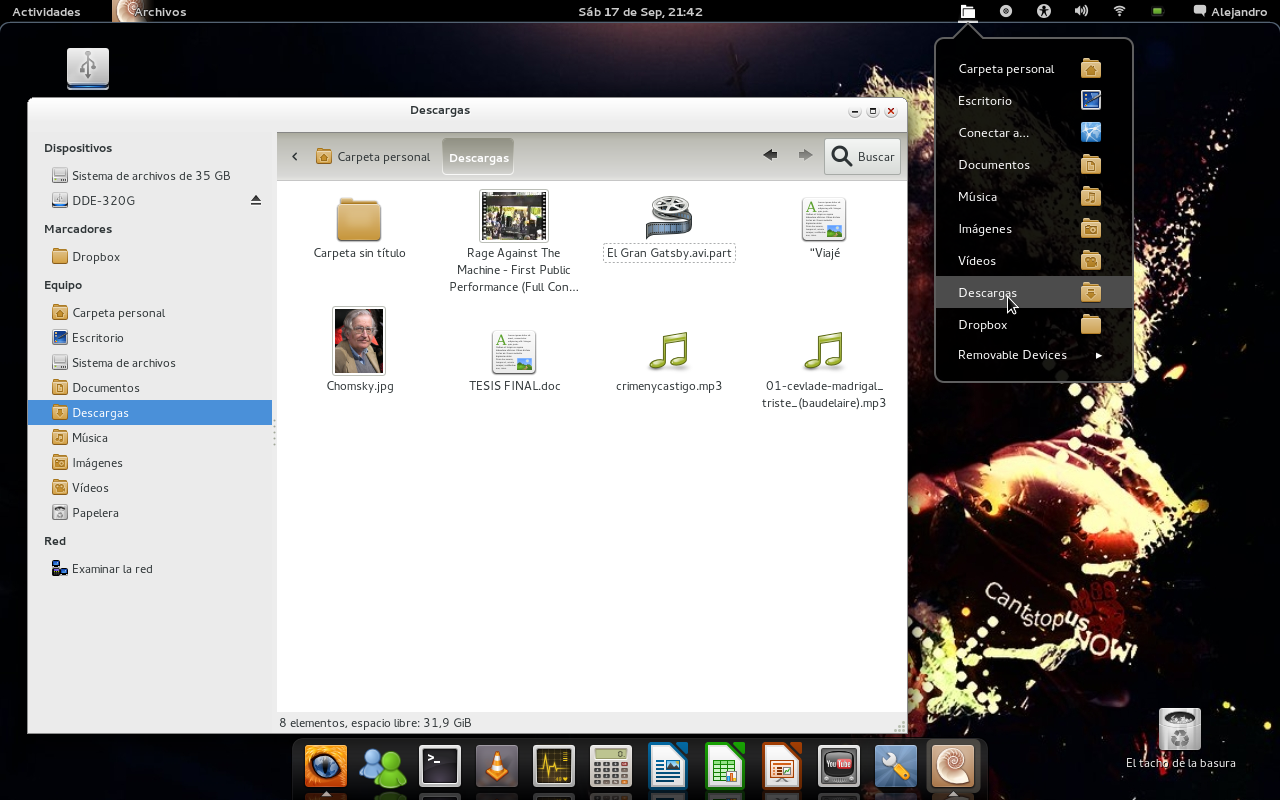The image size is (1280, 800).
Task: Open the System Monitor dock icon
Action: 554,767
